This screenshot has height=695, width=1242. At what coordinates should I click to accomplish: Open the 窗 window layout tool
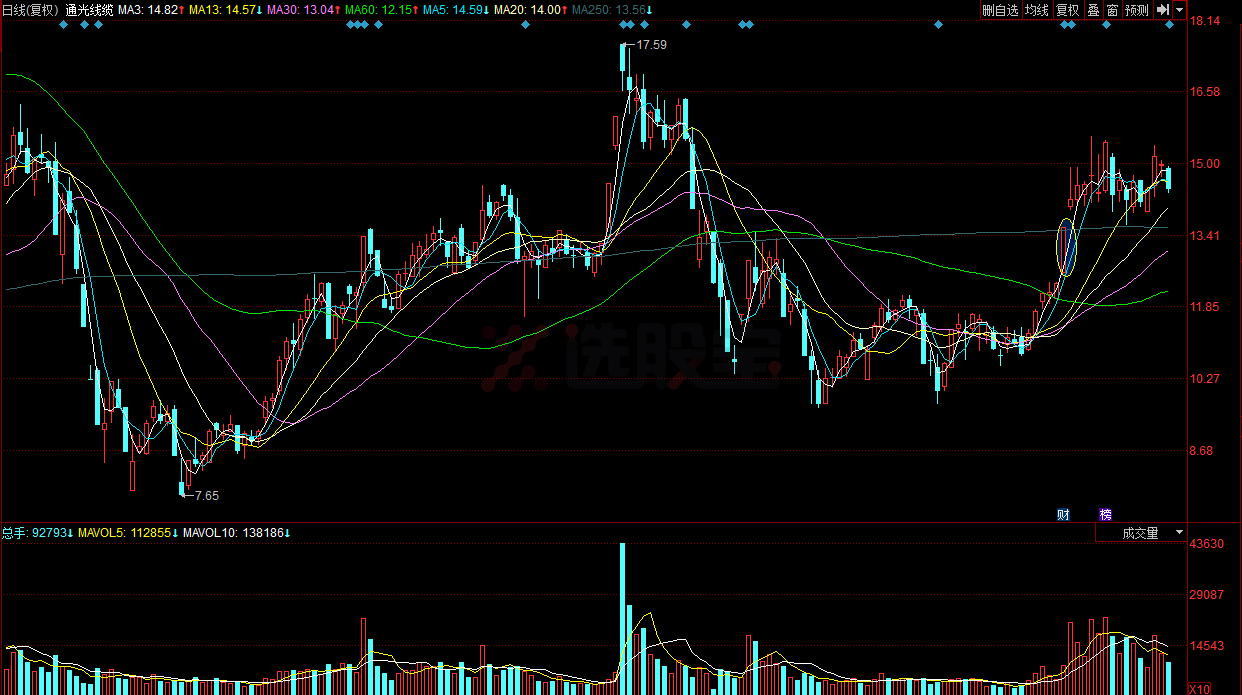[x=1112, y=10]
